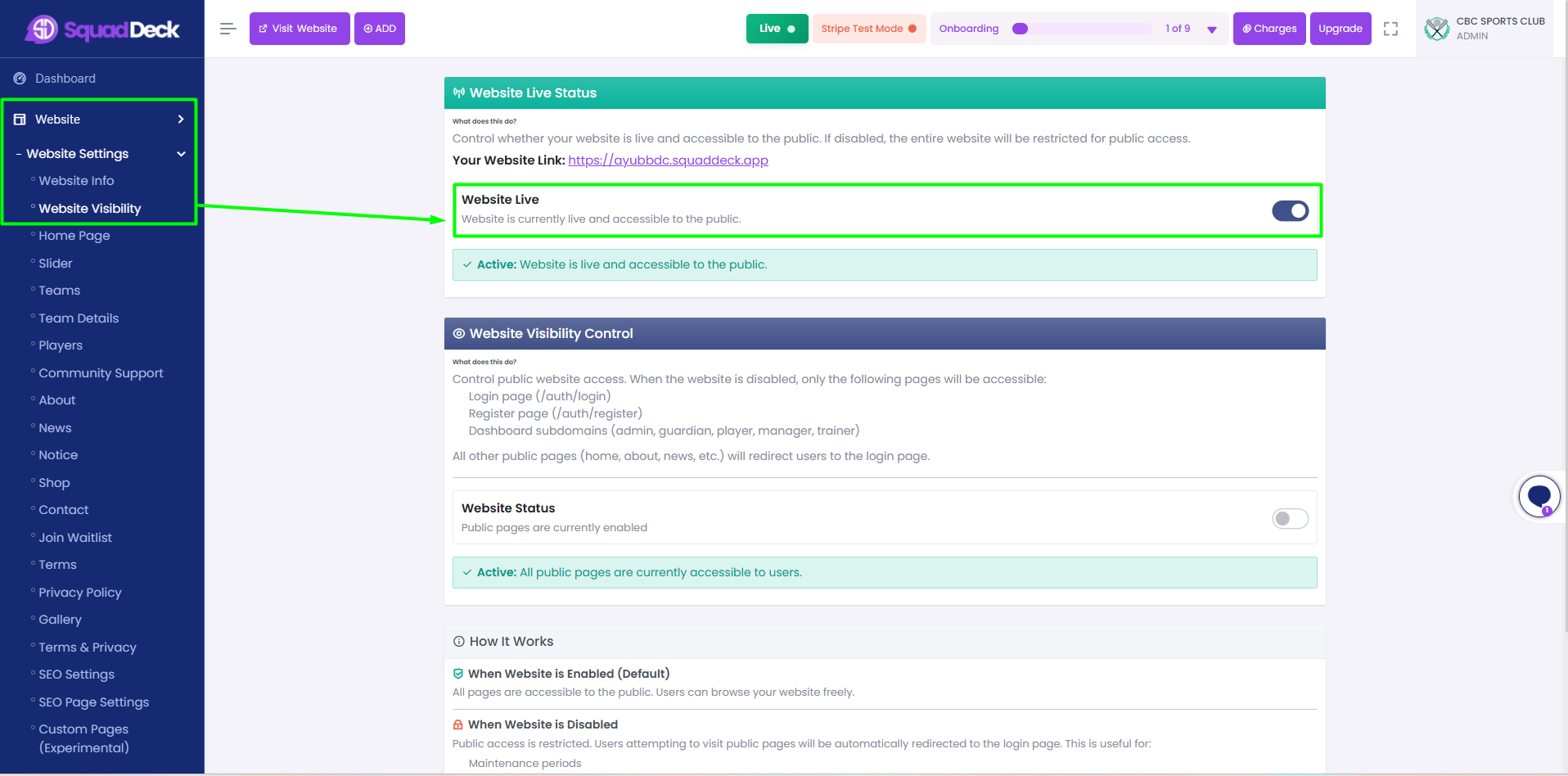Image resolution: width=1568 pixels, height=776 pixels.
Task: Select Website Visibility in sidebar
Action: point(90,209)
